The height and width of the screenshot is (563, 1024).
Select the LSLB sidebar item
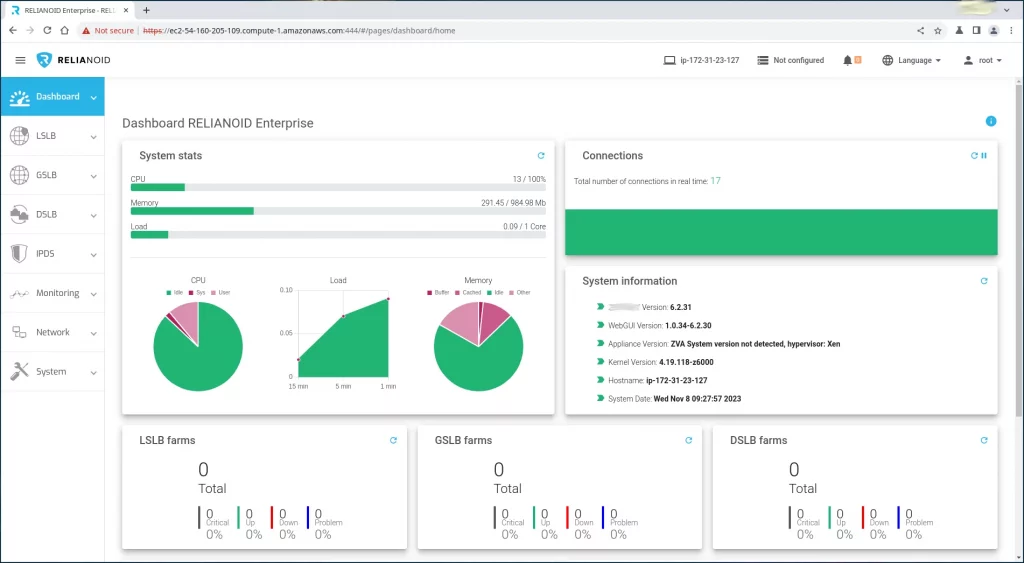point(52,136)
